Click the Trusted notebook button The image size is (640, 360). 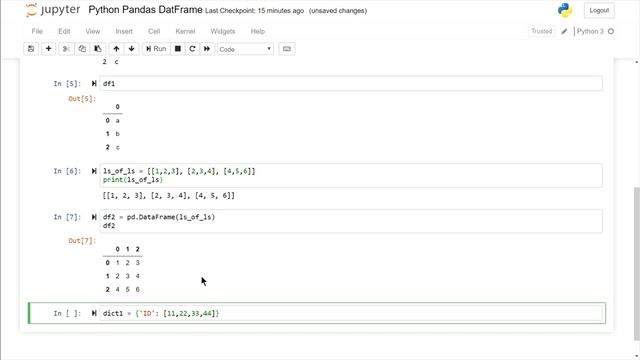point(542,31)
